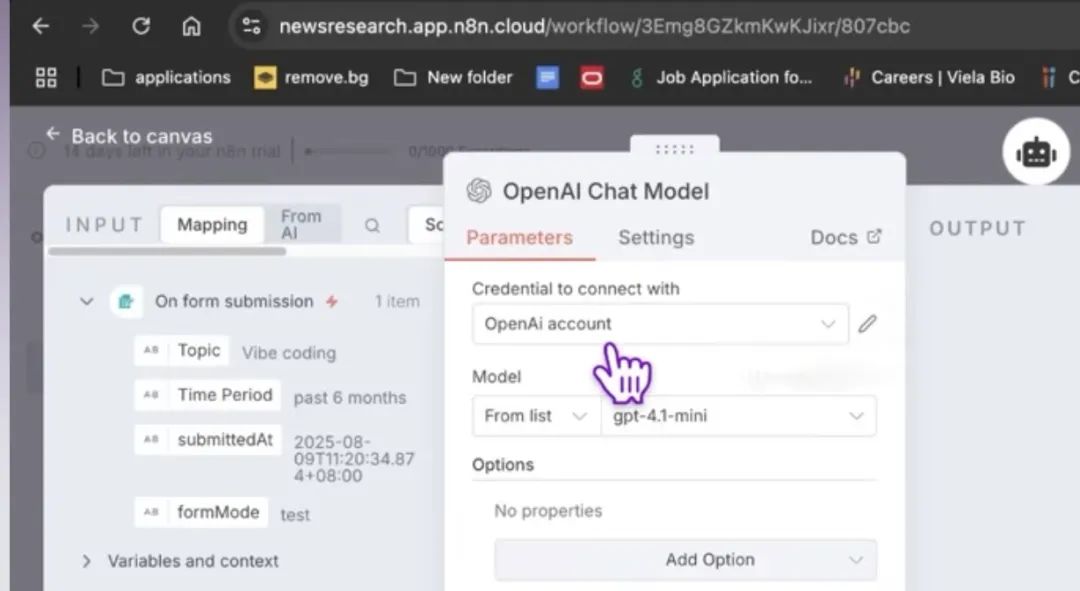Open the gpt-4.1-mini model dropdown
1080x591 pixels.
coord(738,416)
